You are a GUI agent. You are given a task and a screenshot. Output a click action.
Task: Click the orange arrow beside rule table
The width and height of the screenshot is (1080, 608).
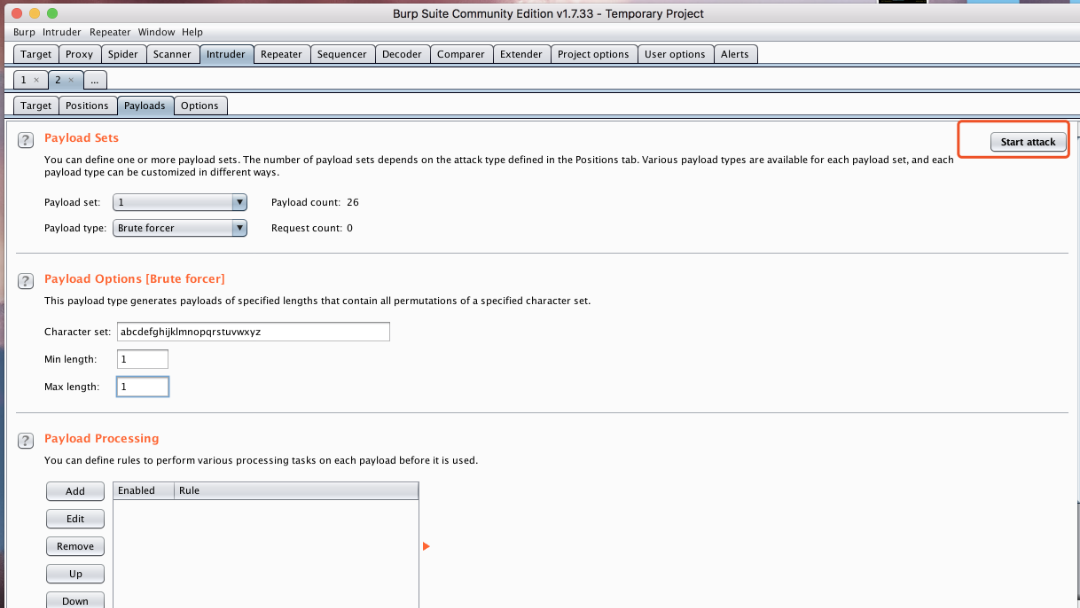(426, 546)
